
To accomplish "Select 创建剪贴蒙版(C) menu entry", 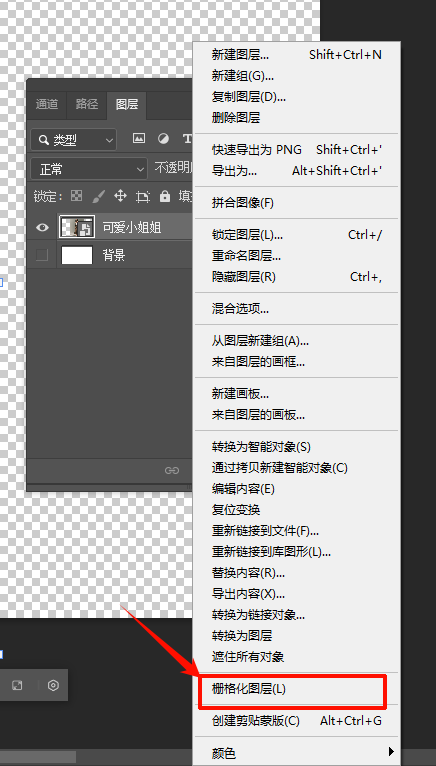I will 297,721.
